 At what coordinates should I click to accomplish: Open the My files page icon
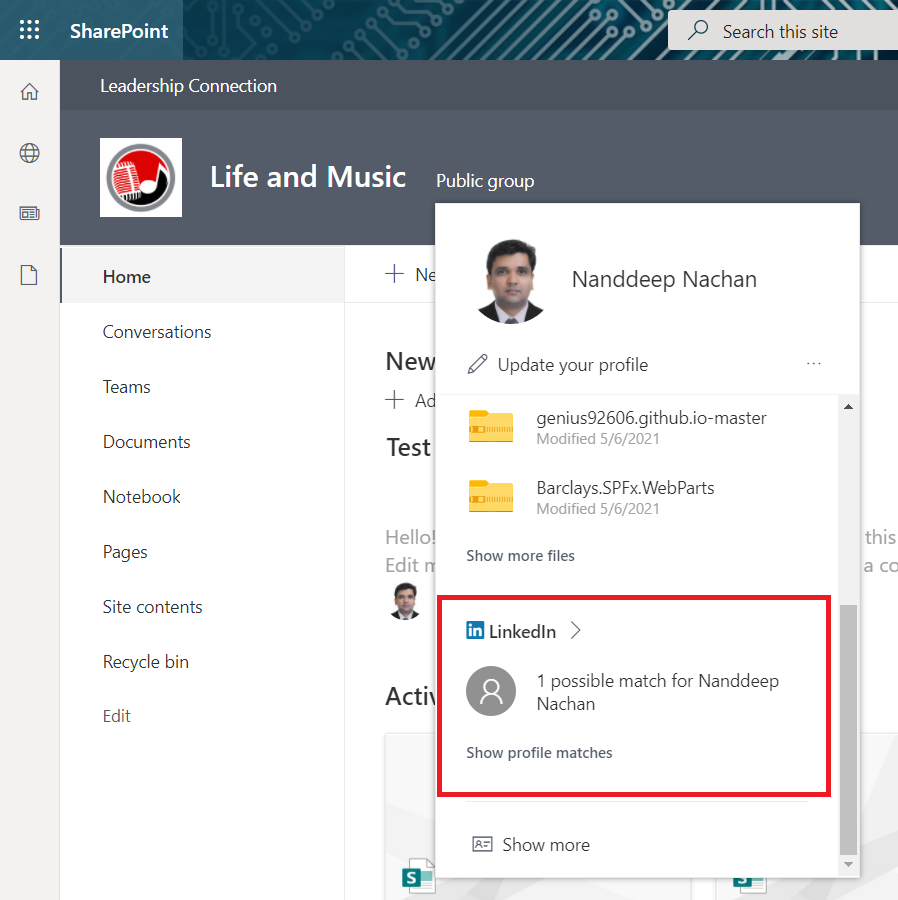point(30,275)
